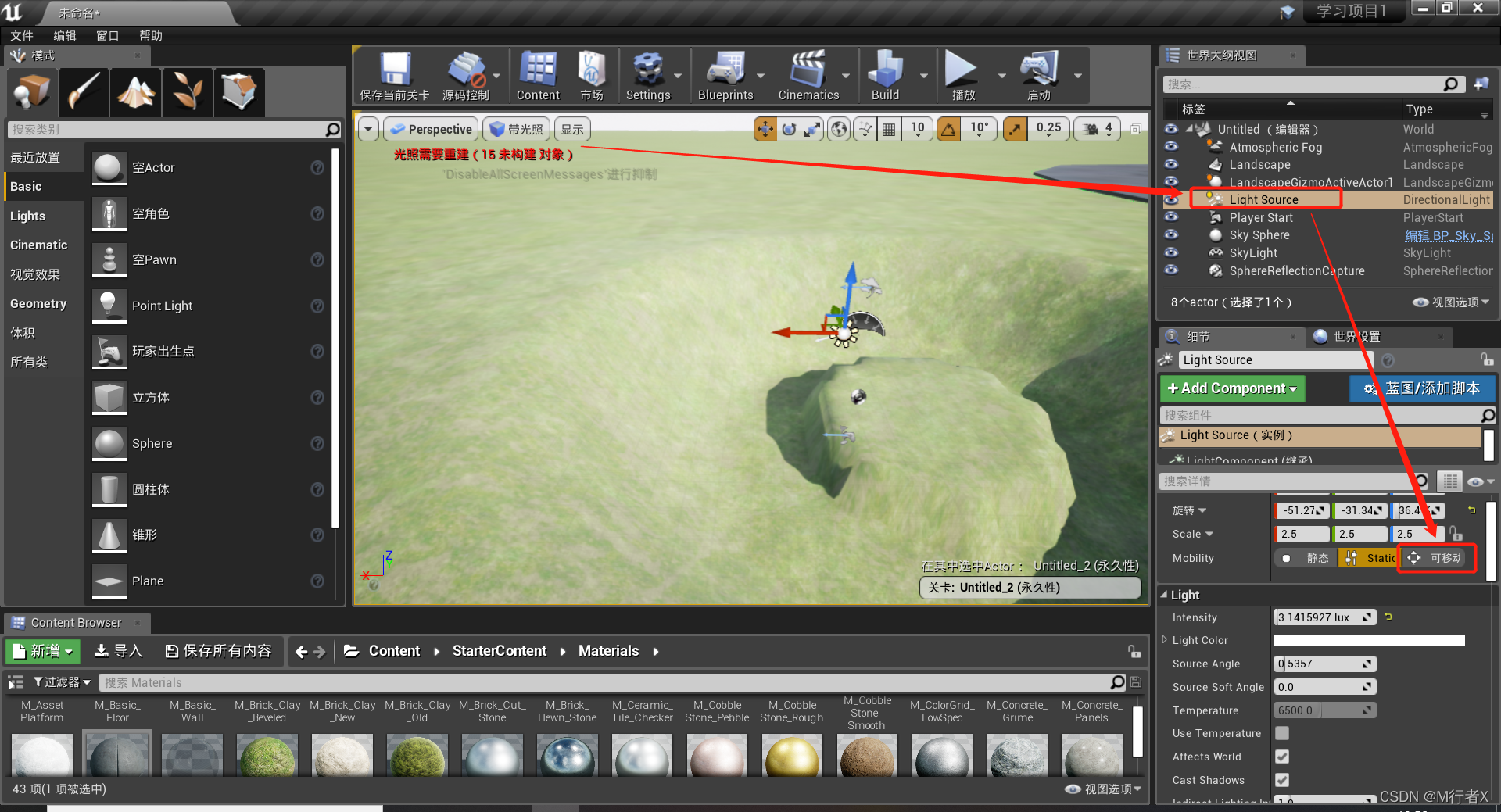Click the Import button in Content Browser
Viewport: 1501px width, 812px height.
pyautogui.click(x=119, y=651)
